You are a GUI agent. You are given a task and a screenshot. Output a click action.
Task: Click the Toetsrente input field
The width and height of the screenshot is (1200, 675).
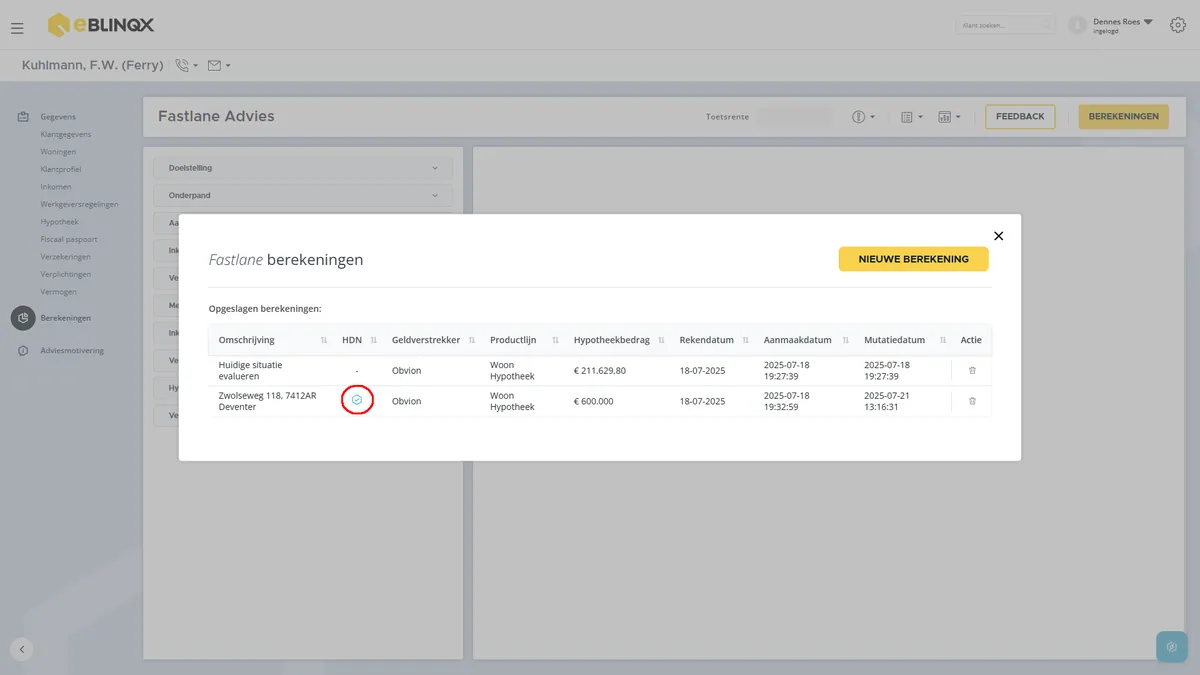tap(793, 117)
